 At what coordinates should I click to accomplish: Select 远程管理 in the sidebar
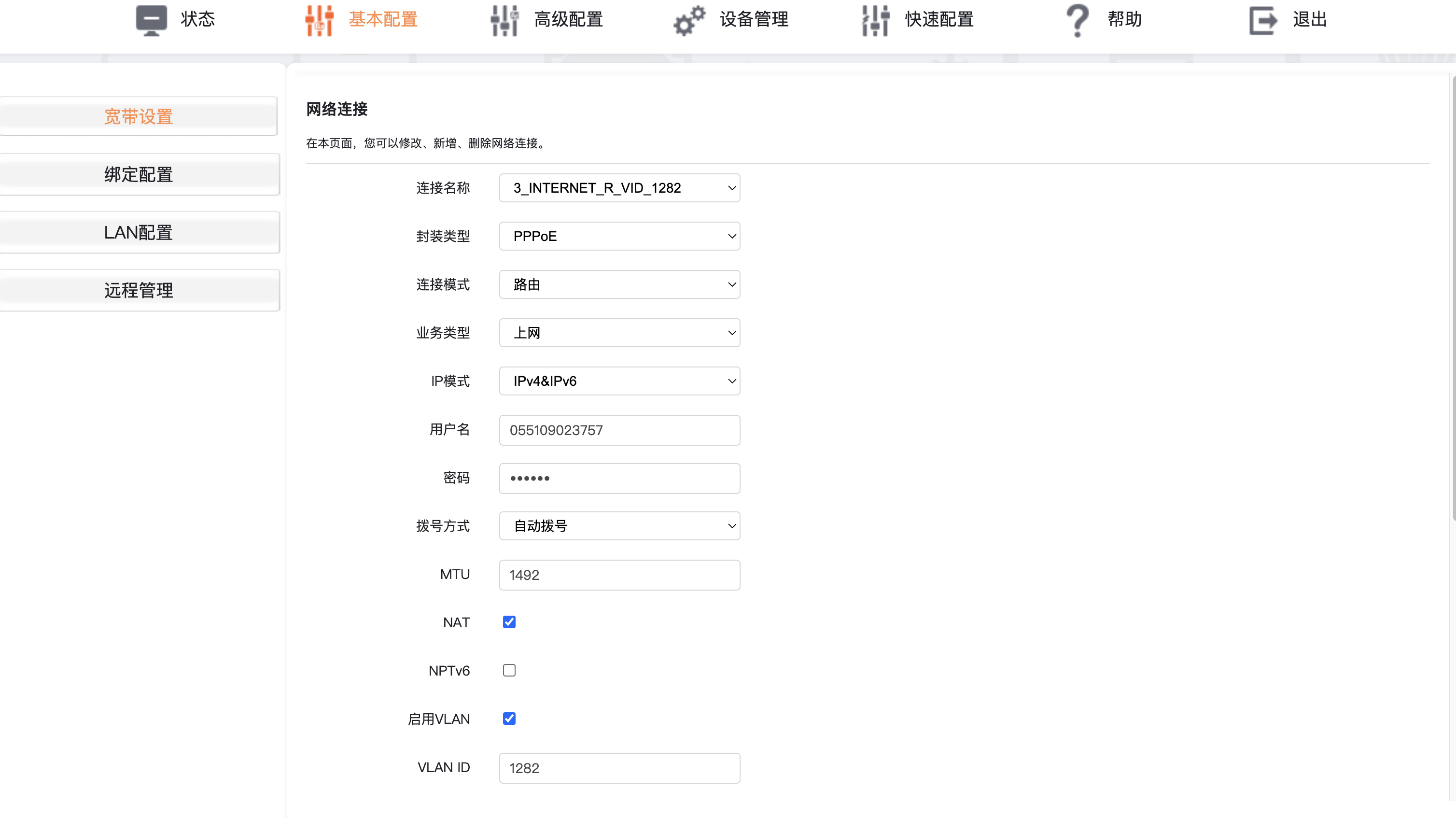click(139, 290)
